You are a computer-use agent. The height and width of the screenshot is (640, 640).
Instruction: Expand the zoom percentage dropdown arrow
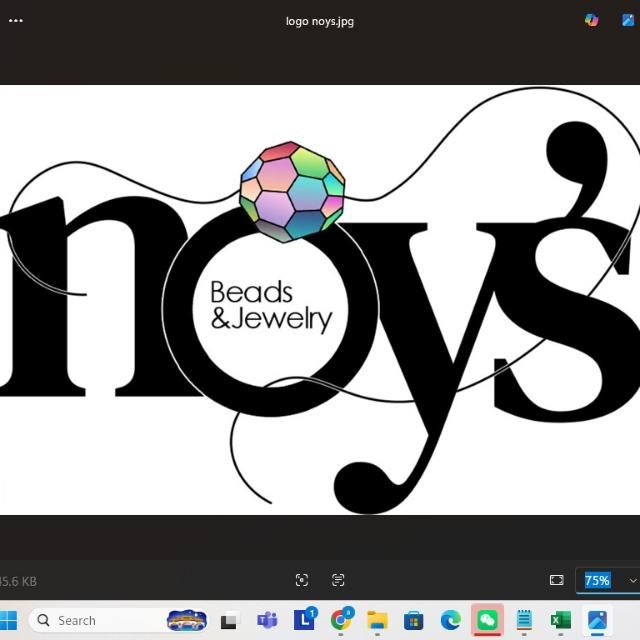click(632, 580)
